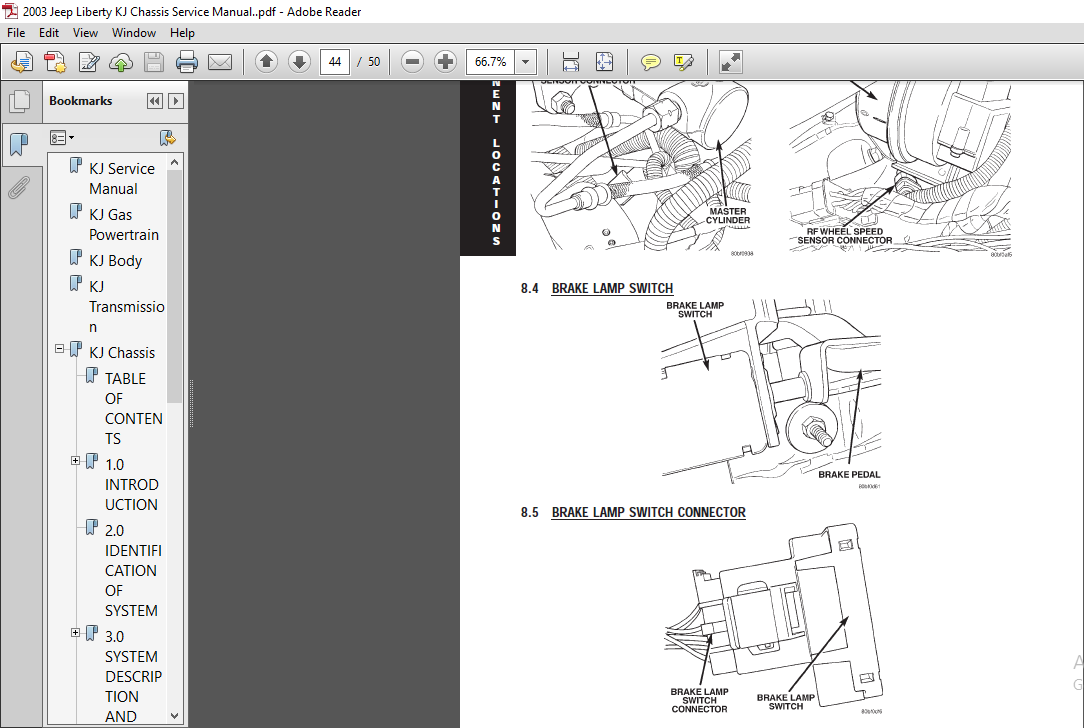
Task: Open the KJ Body bookmark
Action: click(x=115, y=261)
